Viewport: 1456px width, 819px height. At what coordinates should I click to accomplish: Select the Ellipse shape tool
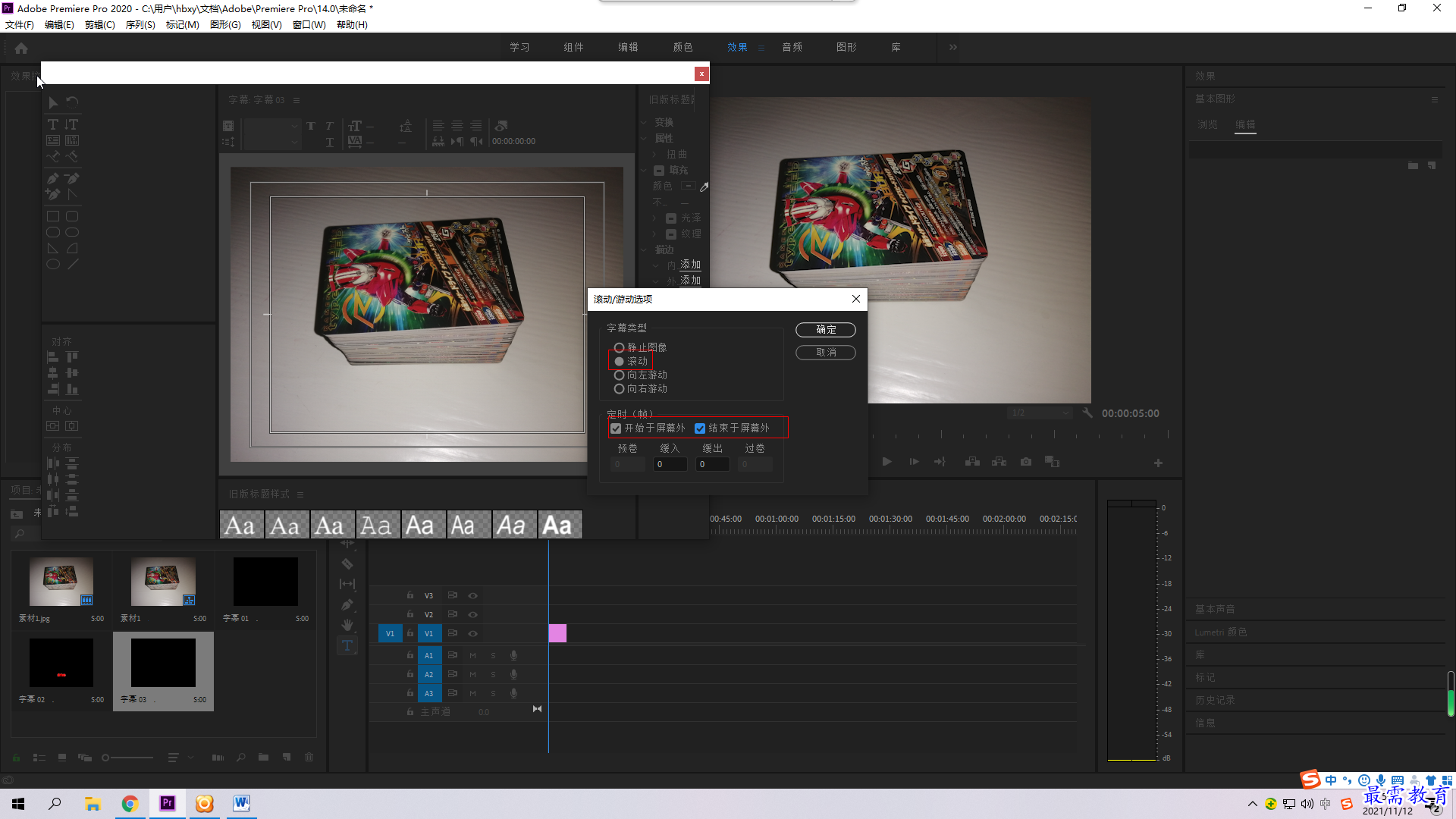(x=53, y=264)
